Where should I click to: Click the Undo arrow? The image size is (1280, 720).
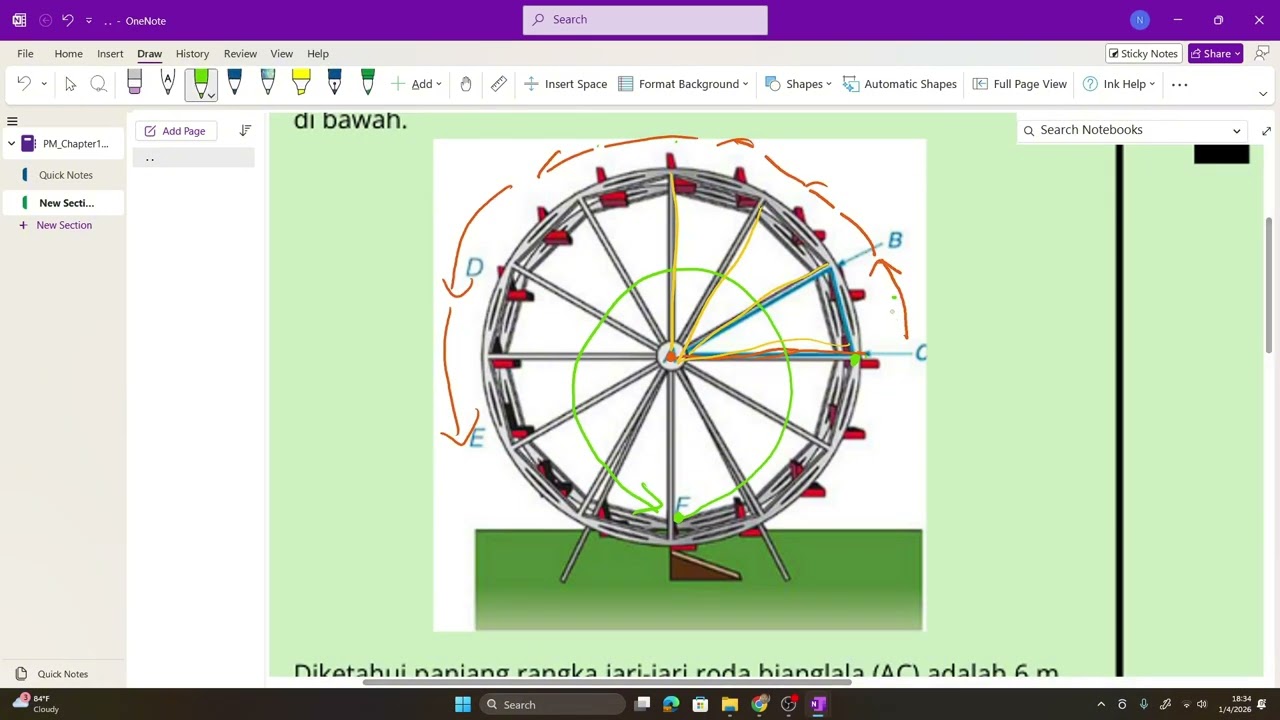click(24, 84)
